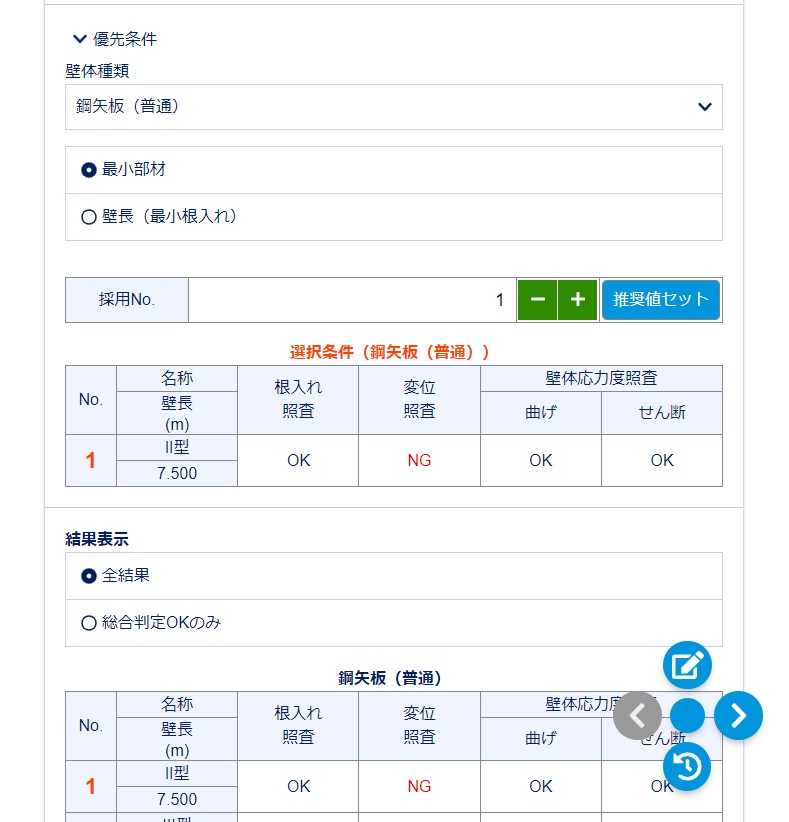Click the history restore floating icon

tap(687, 767)
